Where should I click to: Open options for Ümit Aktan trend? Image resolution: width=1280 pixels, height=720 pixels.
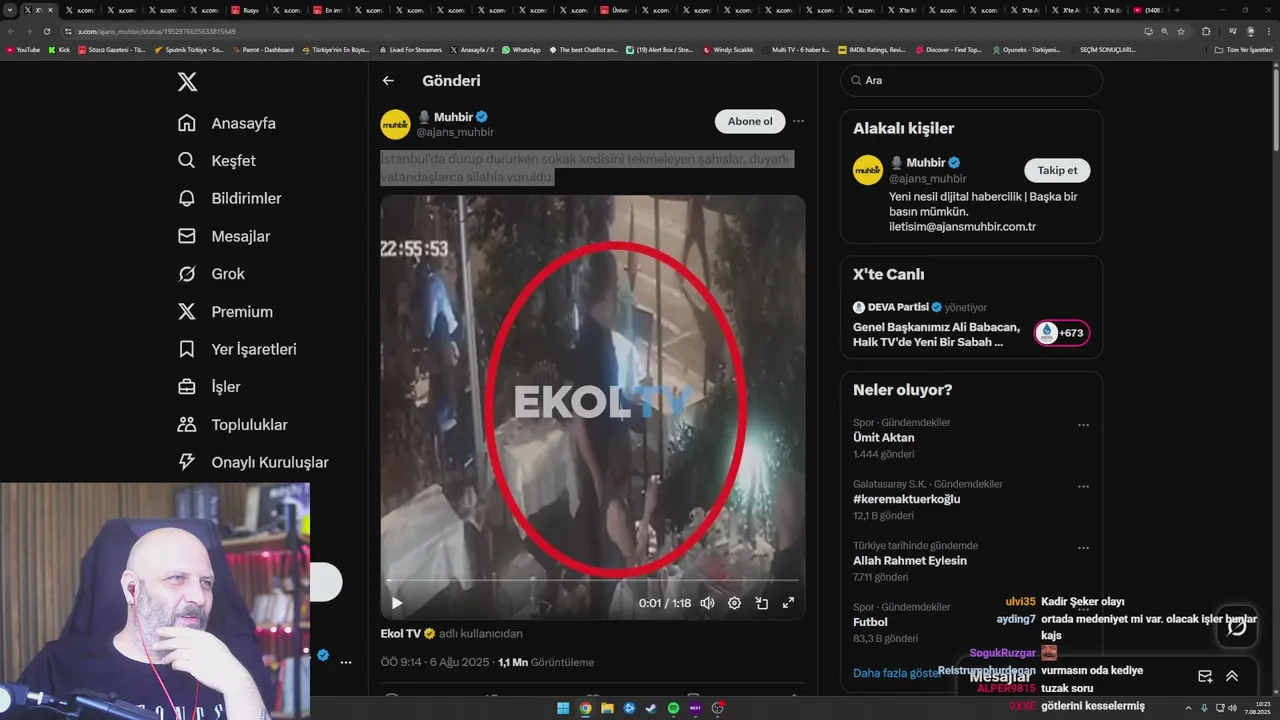[x=1083, y=425]
